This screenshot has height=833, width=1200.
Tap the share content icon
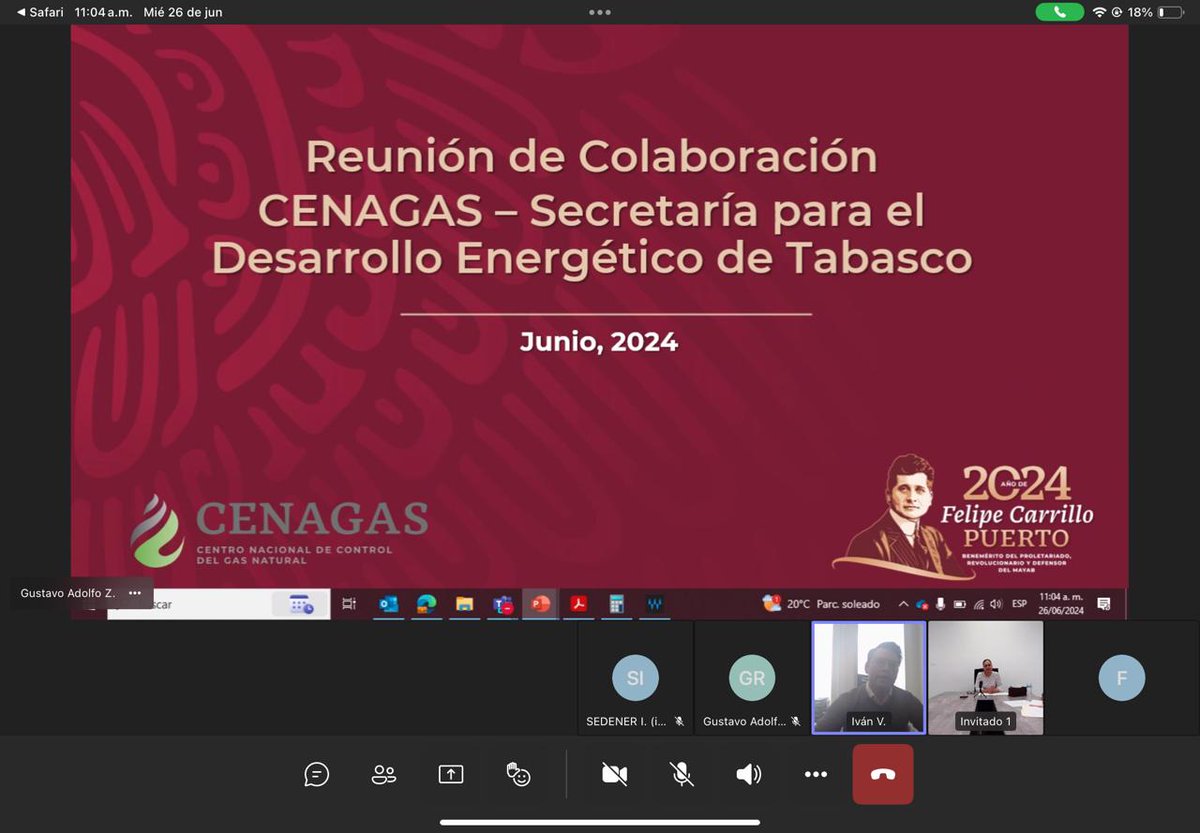tap(451, 774)
